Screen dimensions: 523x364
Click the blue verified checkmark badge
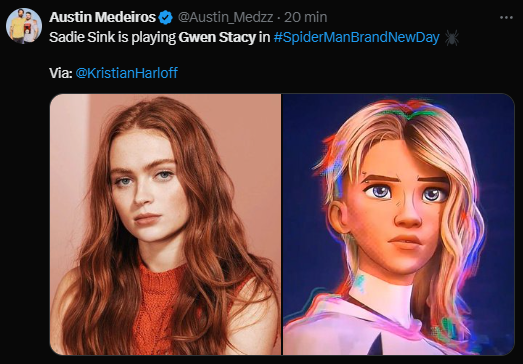[165, 18]
